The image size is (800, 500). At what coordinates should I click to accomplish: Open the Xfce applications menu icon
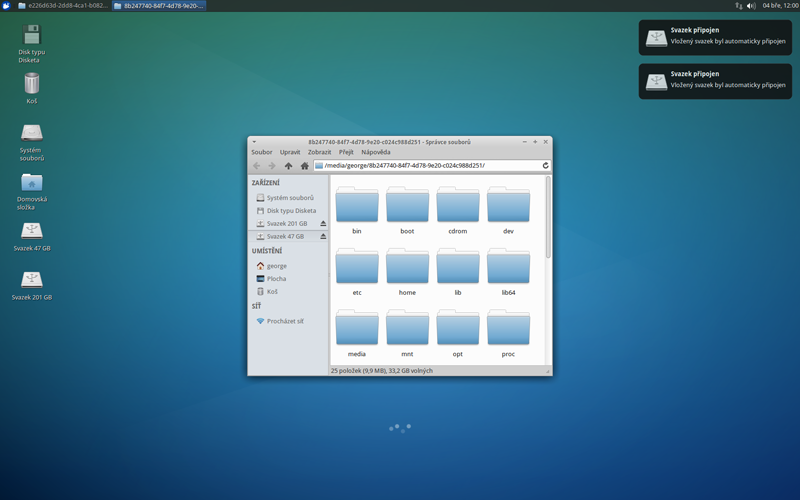pyautogui.click(x=6, y=6)
